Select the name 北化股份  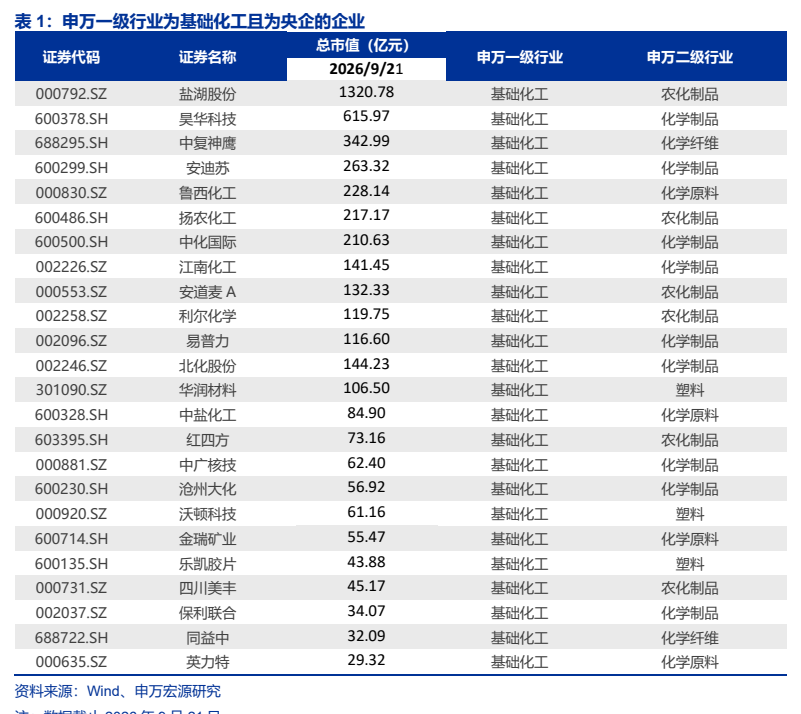207,366
